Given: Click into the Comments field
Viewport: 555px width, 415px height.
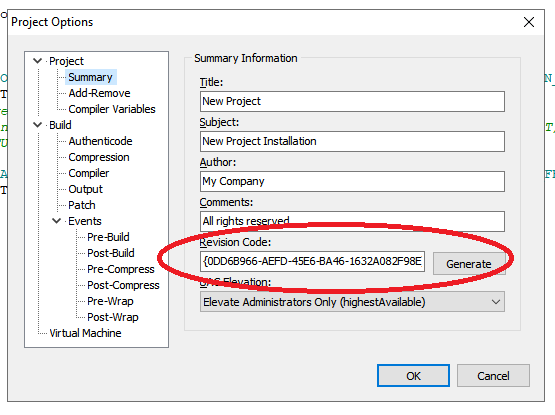Looking at the screenshot, I should [x=352, y=221].
